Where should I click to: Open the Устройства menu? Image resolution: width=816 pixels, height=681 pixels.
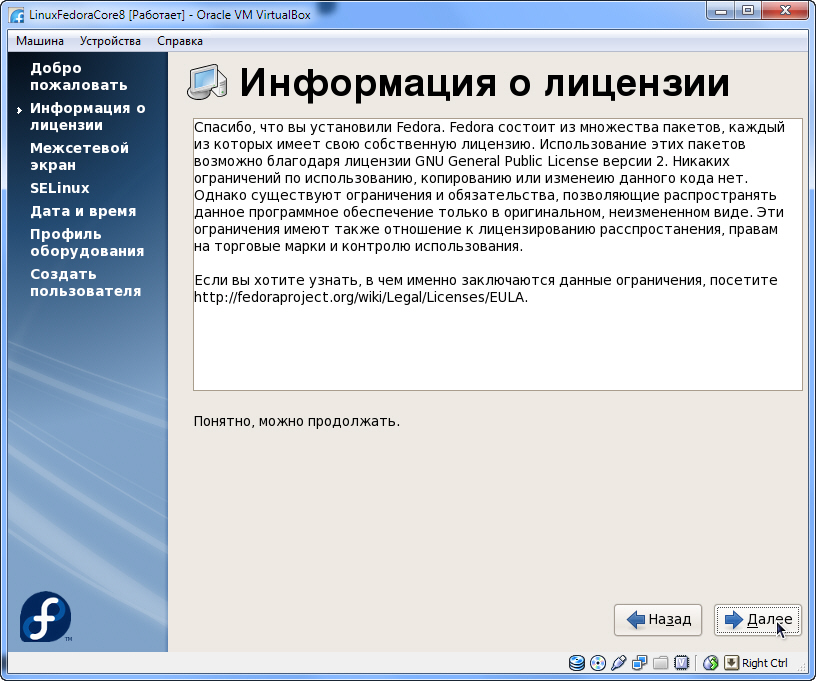coord(110,41)
